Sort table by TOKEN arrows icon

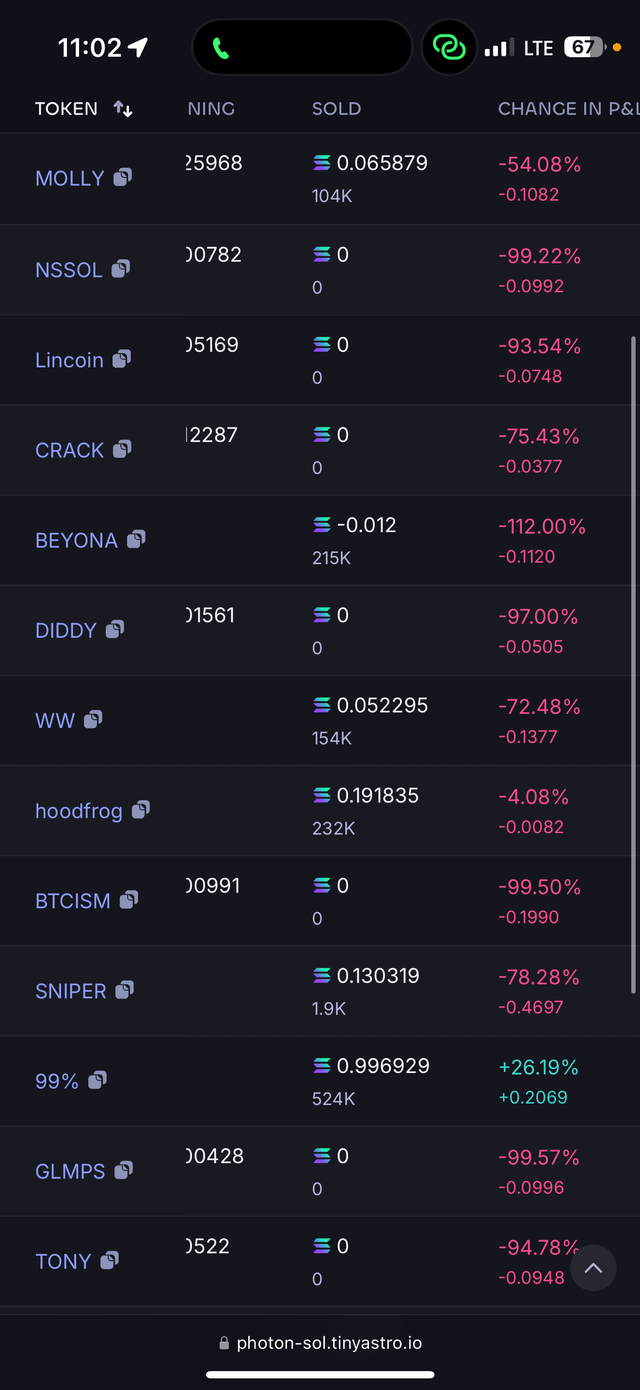click(123, 109)
